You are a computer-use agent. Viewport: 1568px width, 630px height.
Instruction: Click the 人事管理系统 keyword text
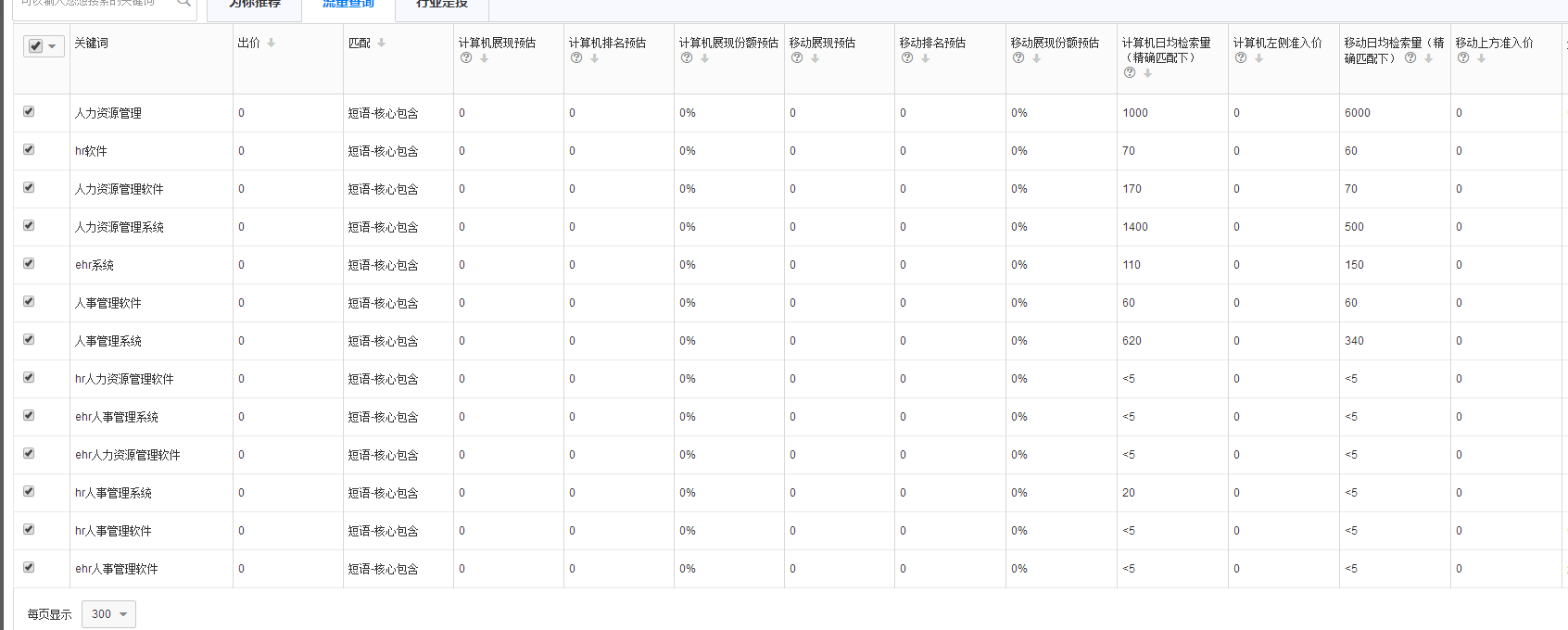pyautogui.click(x=108, y=341)
